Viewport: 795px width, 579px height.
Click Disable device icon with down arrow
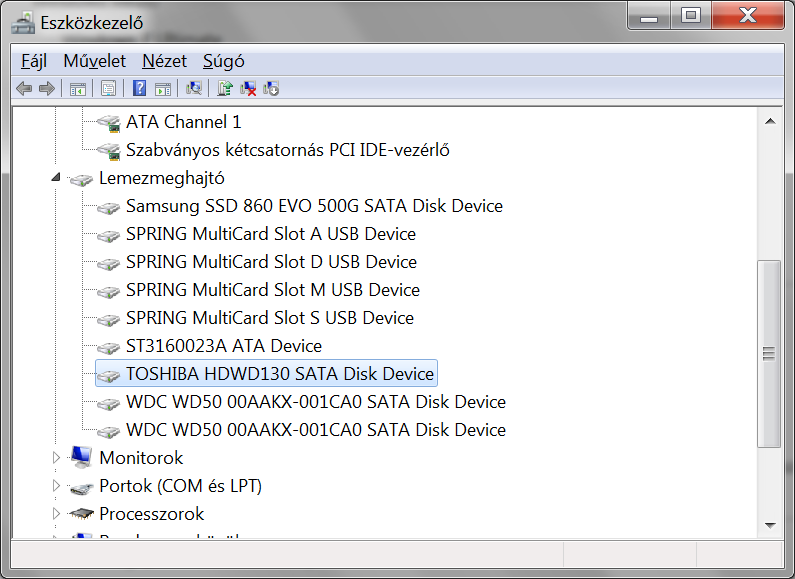(271, 89)
